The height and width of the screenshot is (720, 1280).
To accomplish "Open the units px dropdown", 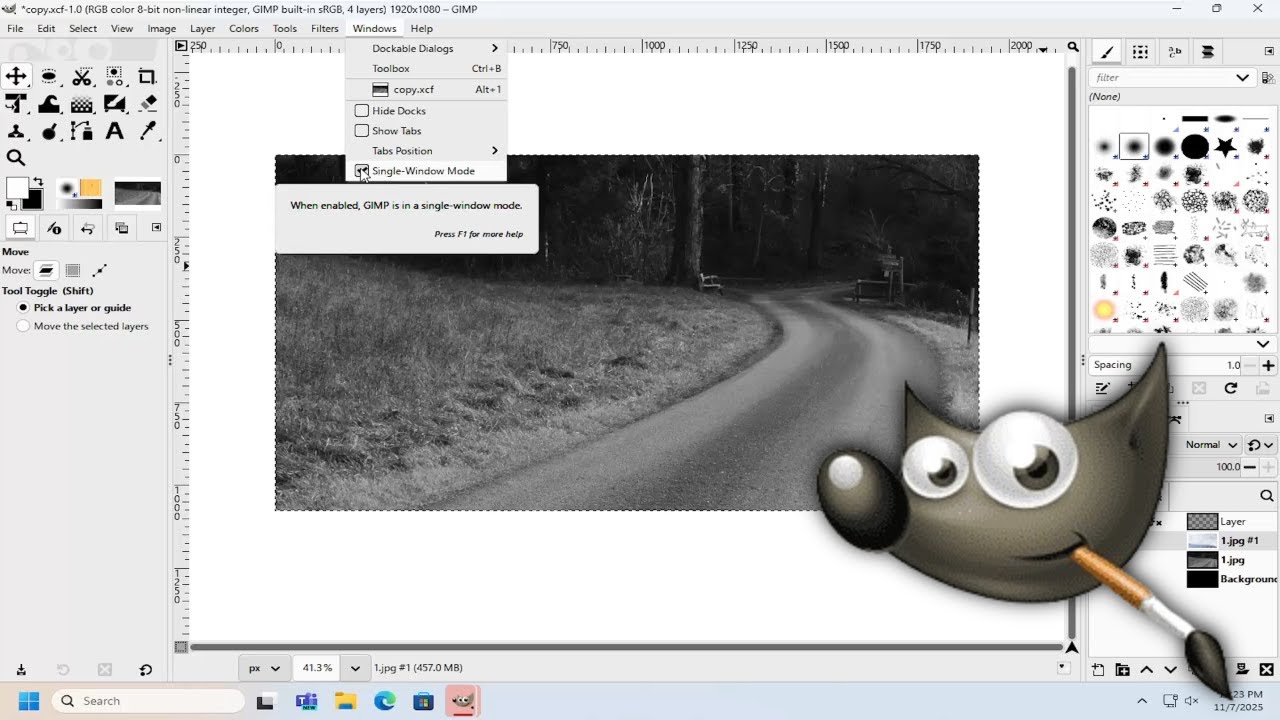I will pos(265,668).
